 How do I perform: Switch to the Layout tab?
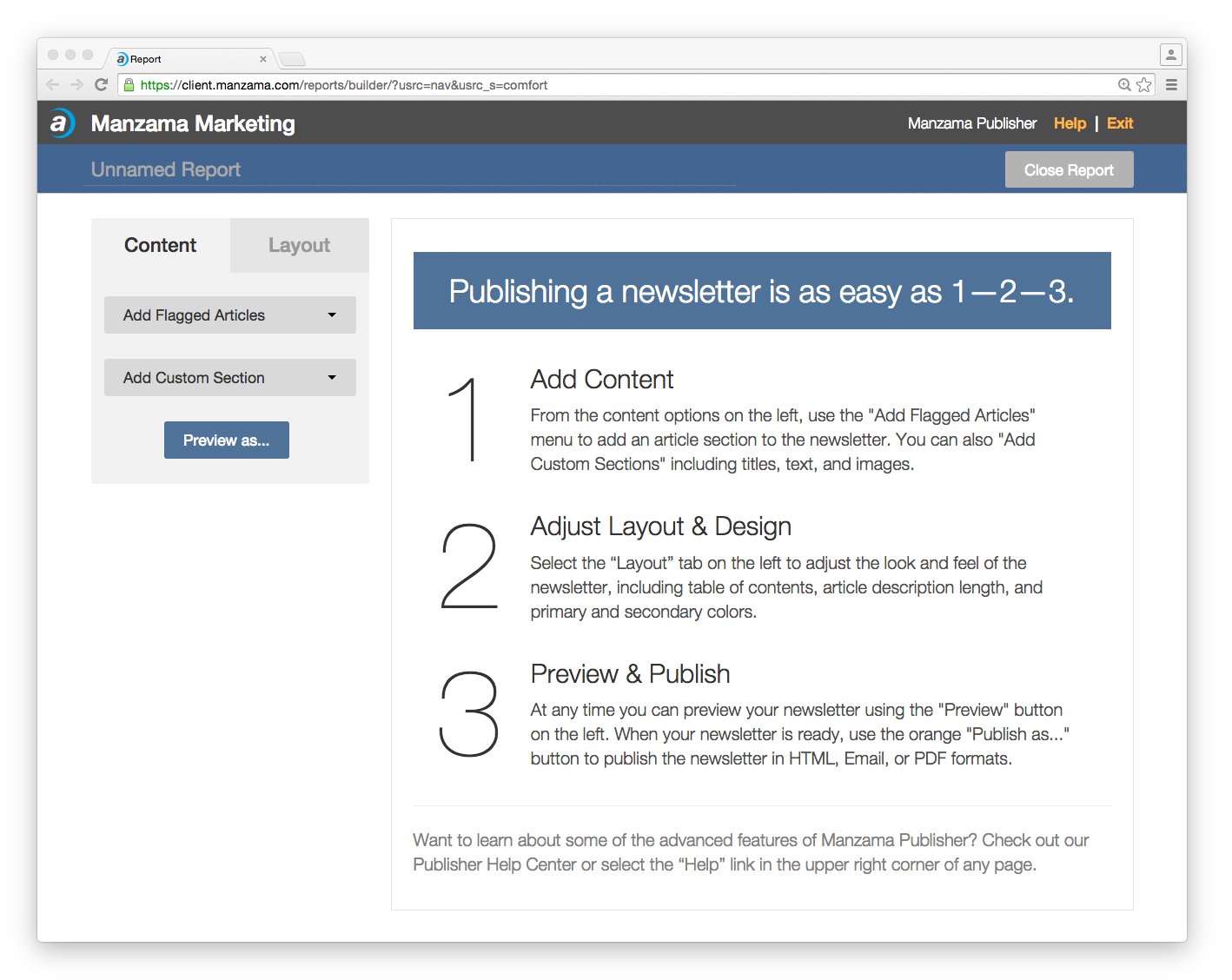tap(299, 246)
